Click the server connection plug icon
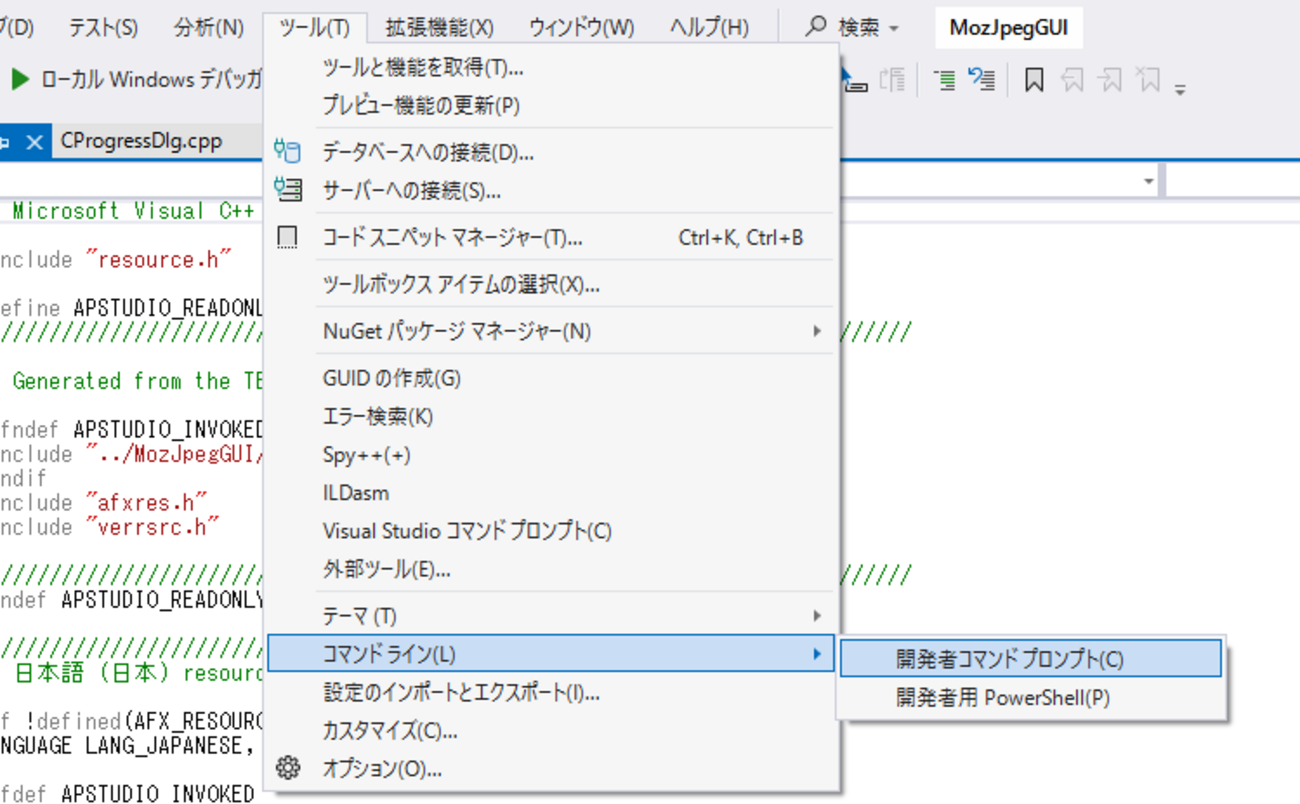The image size is (1300, 804). pyautogui.click(x=287, y=189)
